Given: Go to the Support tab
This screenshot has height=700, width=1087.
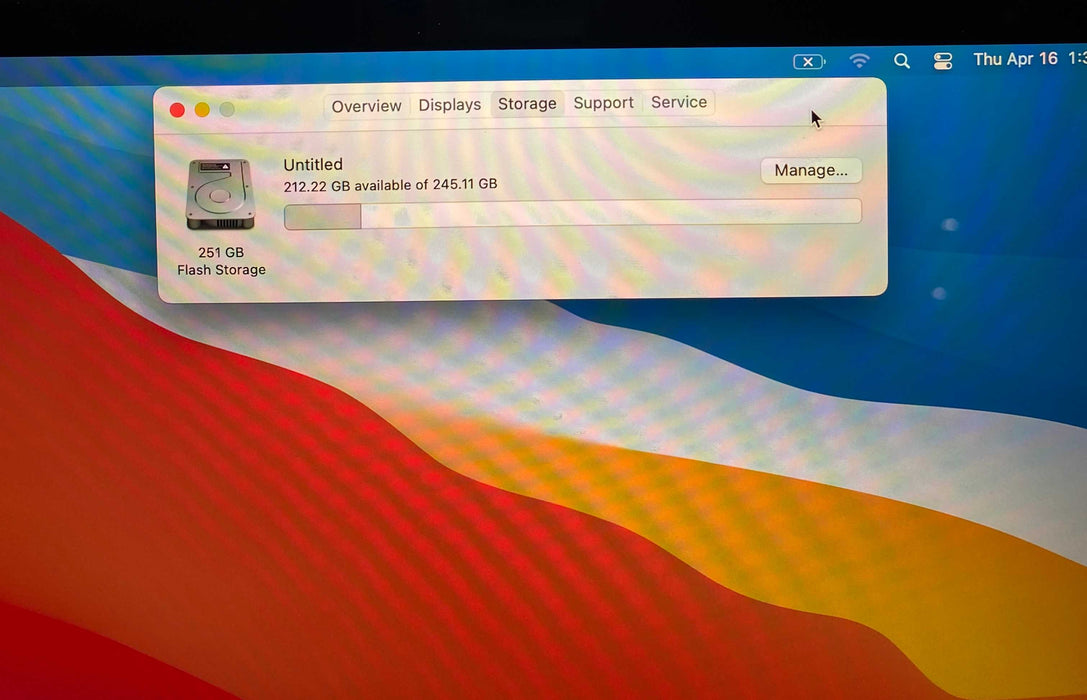Looking at the screenshot, I should [x=603, y=103].
